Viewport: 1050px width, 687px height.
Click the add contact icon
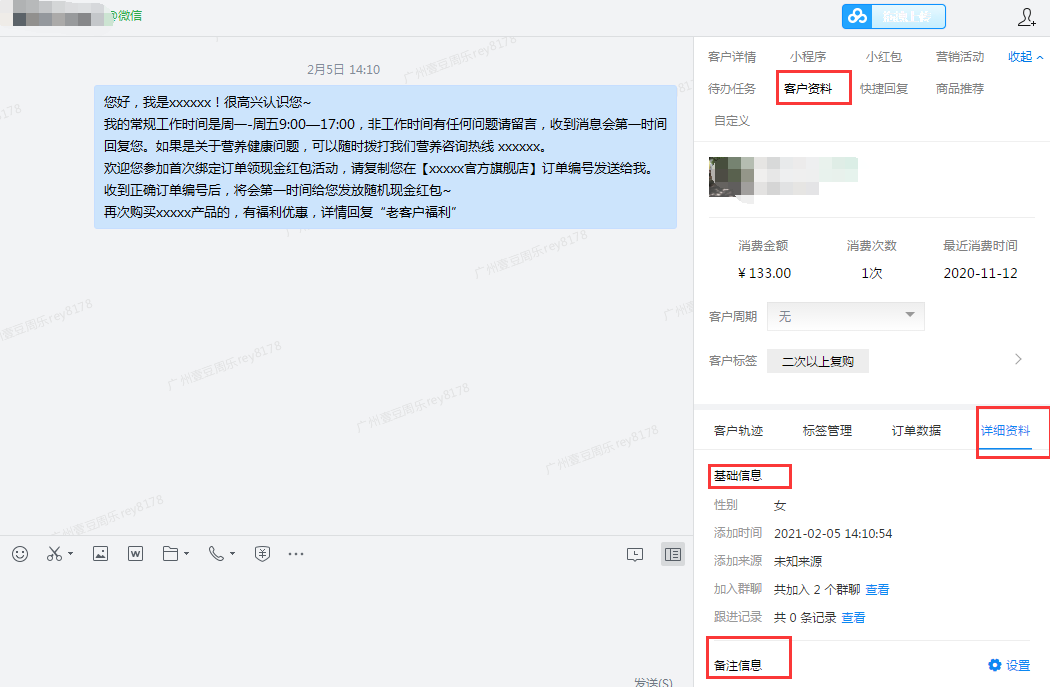[x=1027, y=17]
